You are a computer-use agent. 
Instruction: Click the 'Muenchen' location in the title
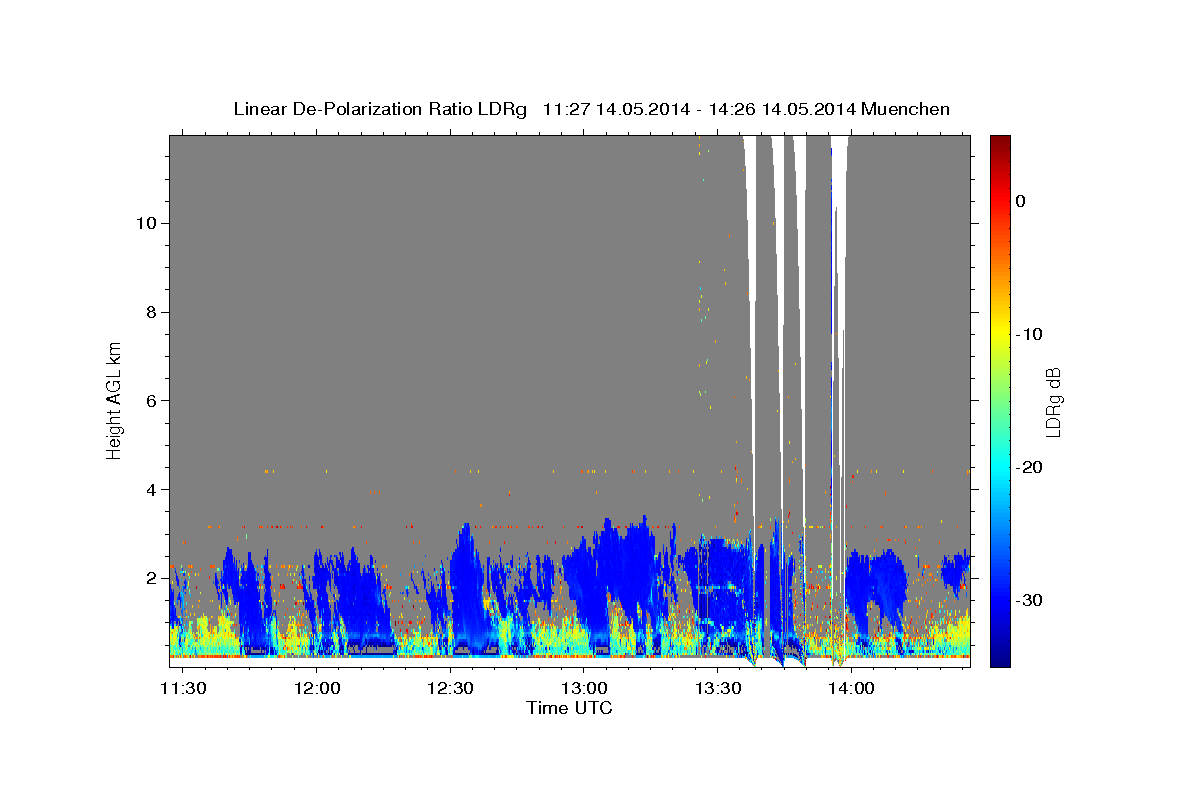click(x=905, y=109)
